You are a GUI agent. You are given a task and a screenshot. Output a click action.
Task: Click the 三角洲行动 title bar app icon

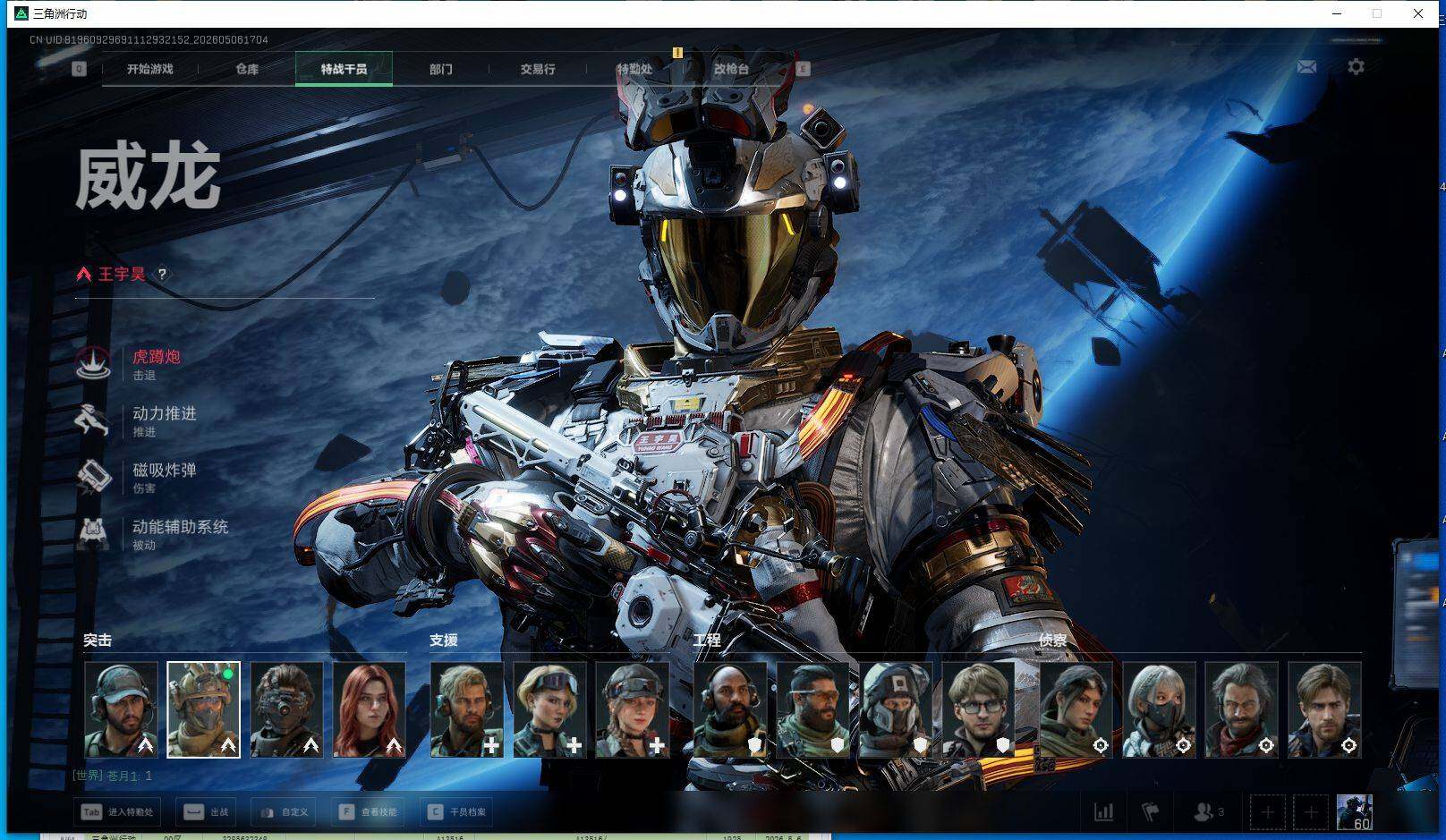pos(21,13)
